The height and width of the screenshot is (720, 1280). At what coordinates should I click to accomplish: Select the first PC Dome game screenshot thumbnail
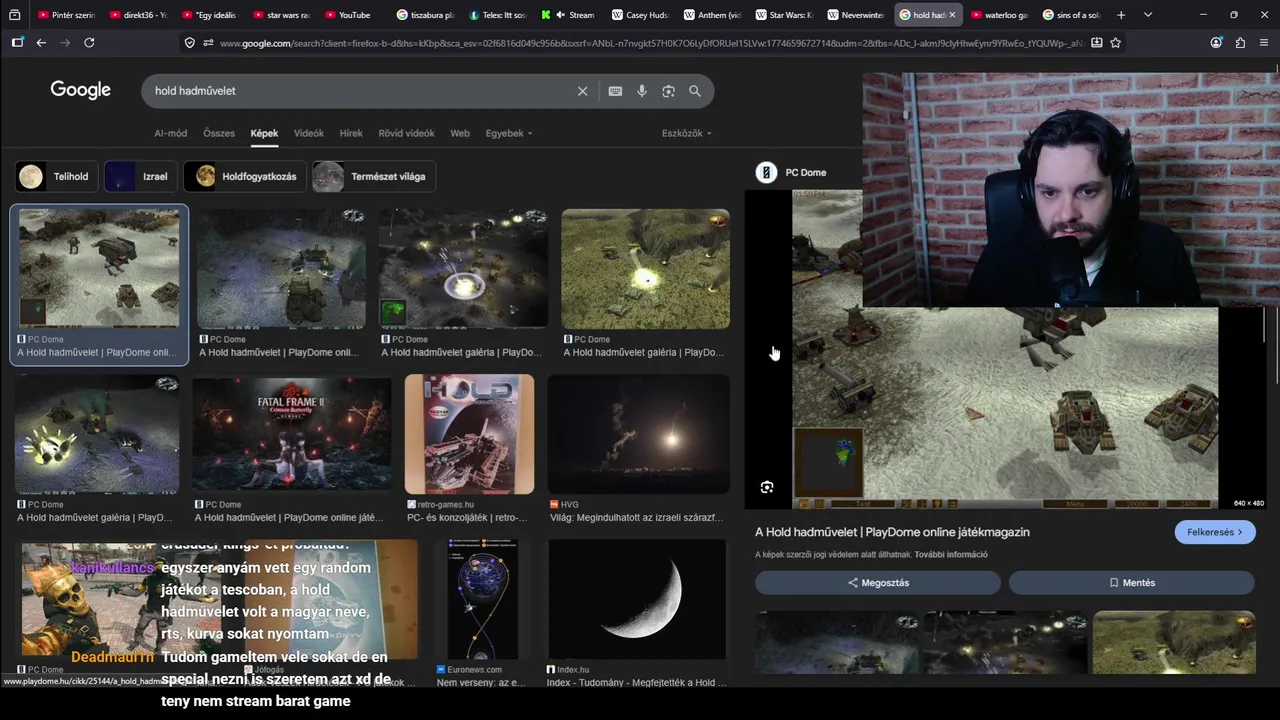tap(99, 268)
